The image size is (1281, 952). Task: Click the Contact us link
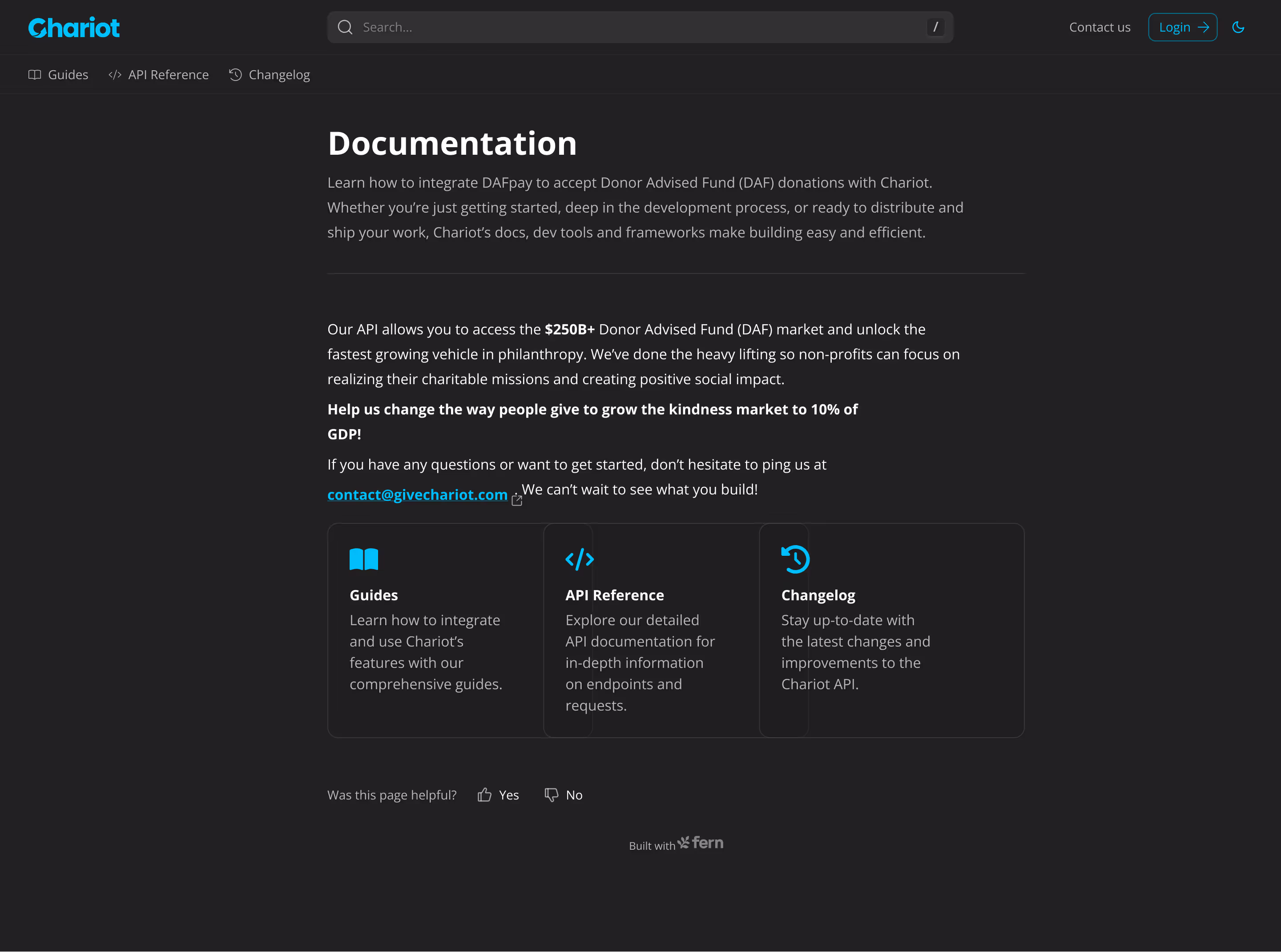pyautogui.click(x=1100, y=27)
